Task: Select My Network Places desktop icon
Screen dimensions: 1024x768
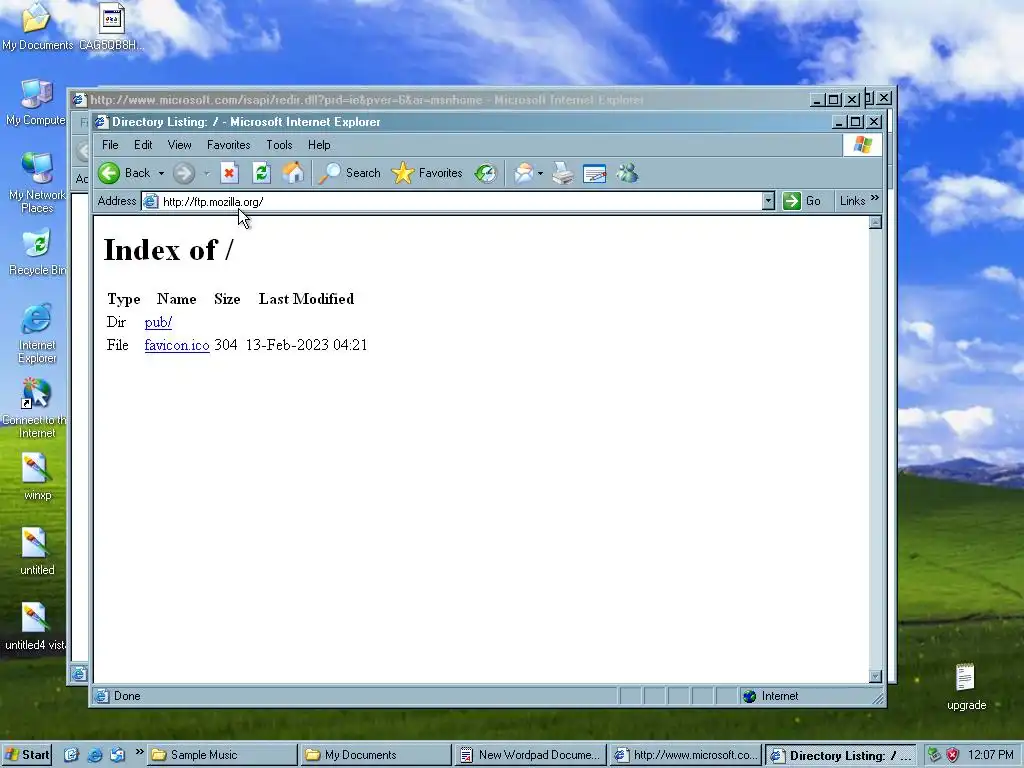Action: 37,183
